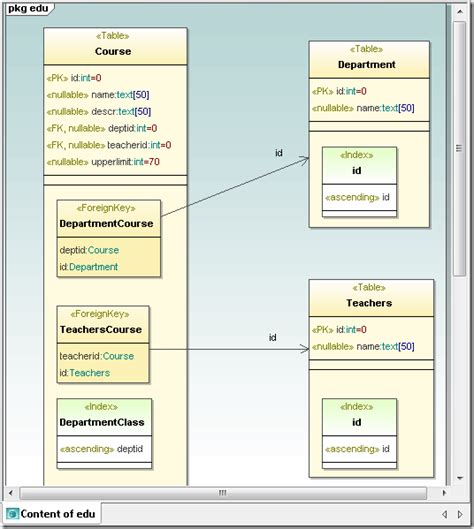Select 'teacherid:Course' in TeachersCourse
The height and width of the screenshot is (529, 474).
(x=96, y=356)
